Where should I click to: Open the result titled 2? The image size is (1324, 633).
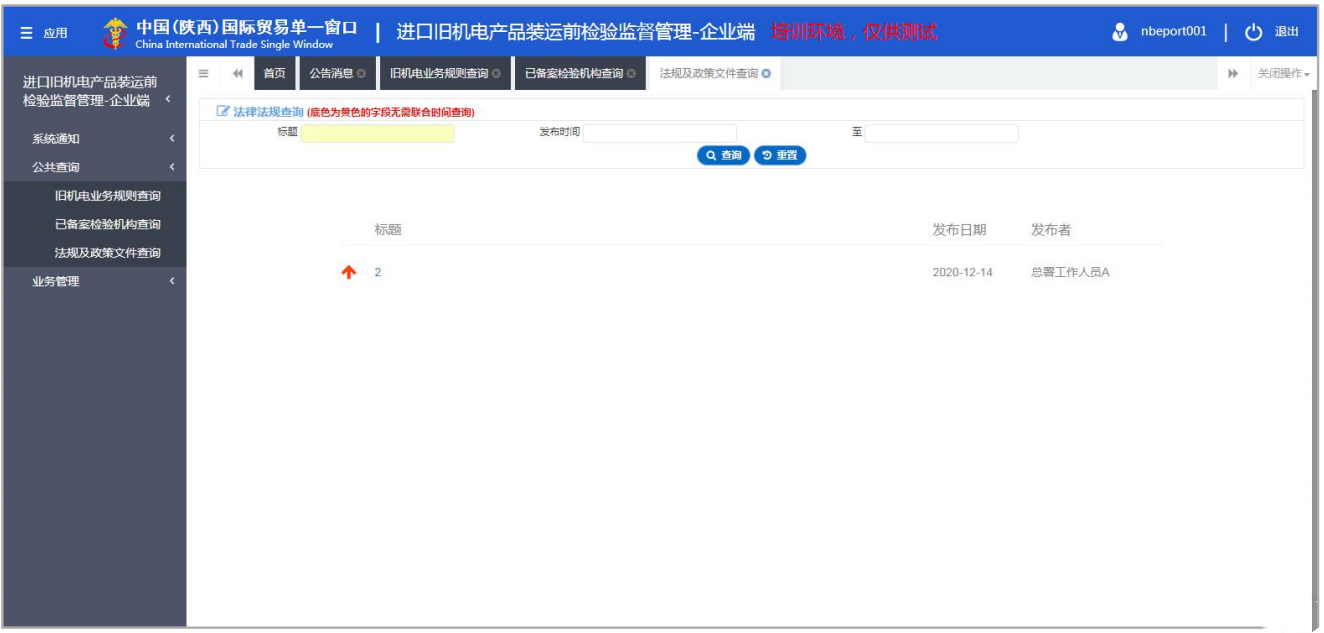coord(378,272)
